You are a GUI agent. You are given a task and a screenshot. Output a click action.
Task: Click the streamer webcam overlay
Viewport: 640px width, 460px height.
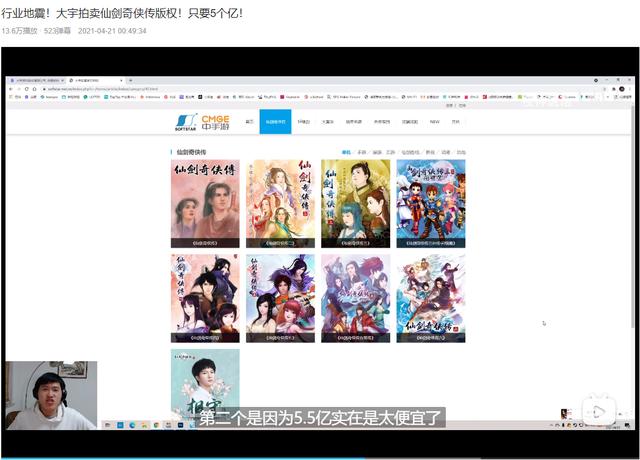point(51,395)
